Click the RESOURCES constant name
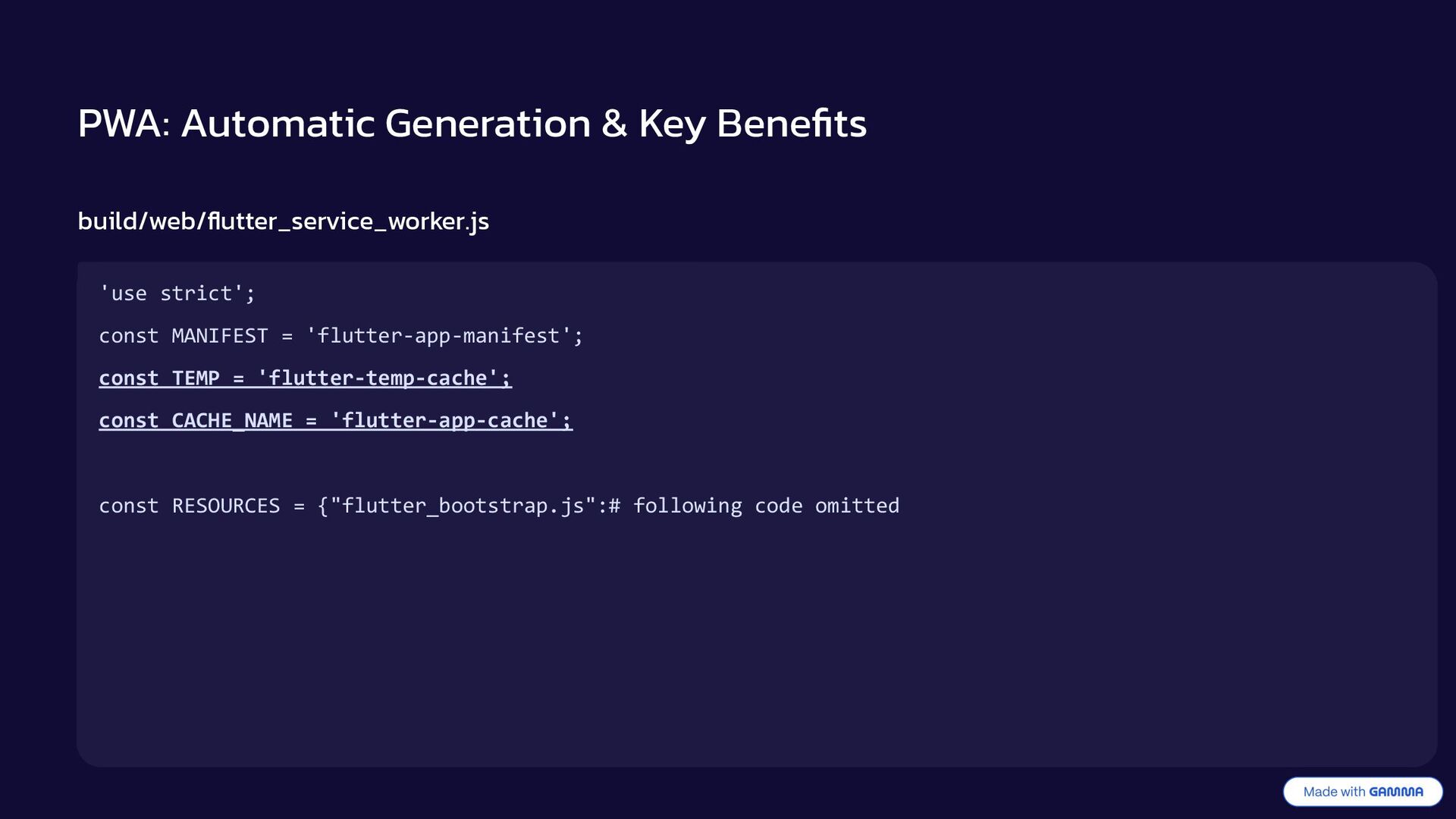This screenshot has width=1456, height=819. coord(226,506)
